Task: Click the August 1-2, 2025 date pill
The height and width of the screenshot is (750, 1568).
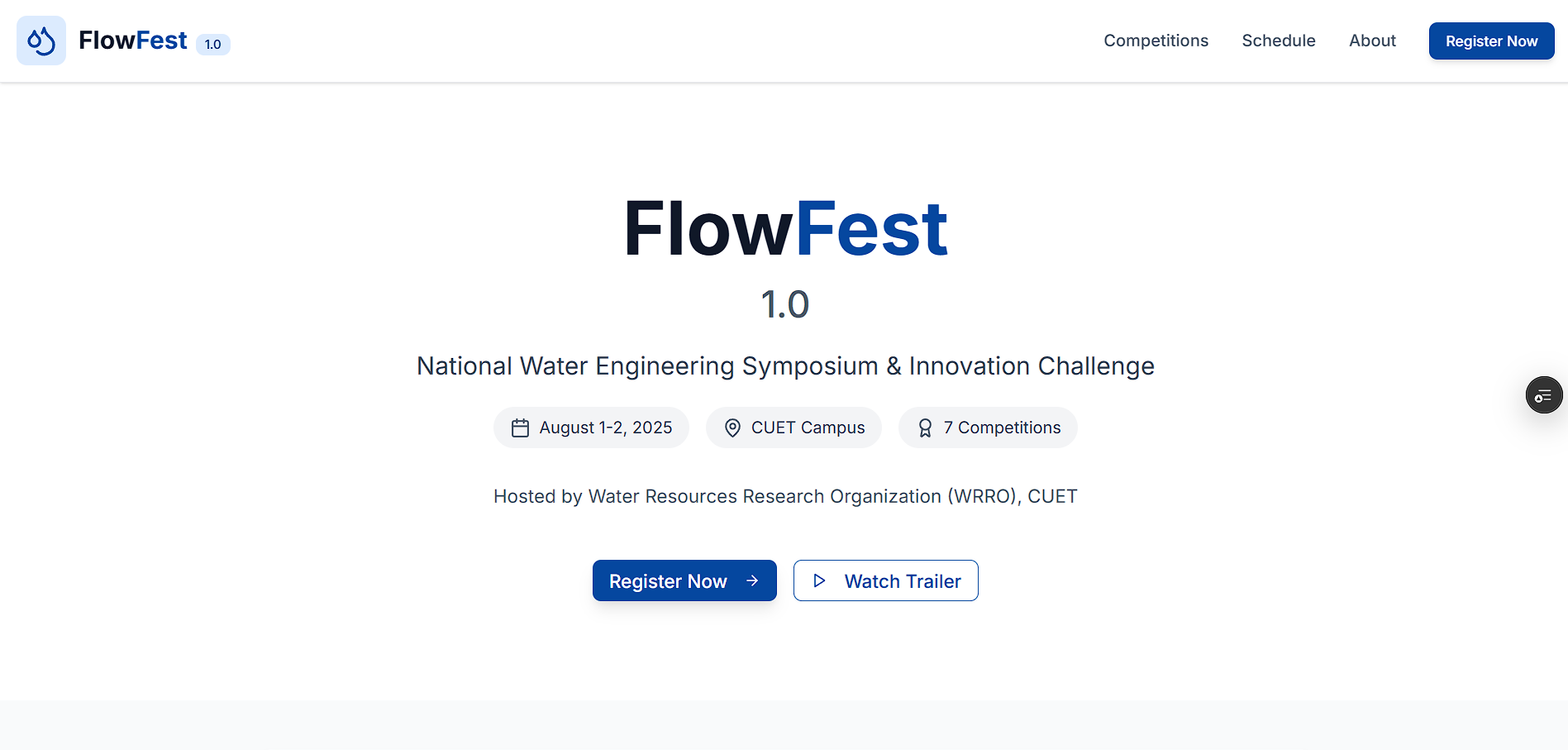Action: (x=591, y=428)
